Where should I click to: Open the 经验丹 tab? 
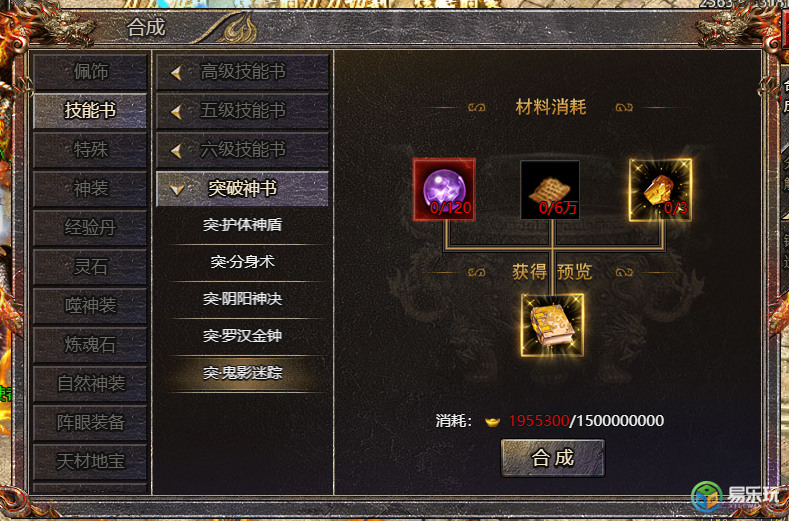coord(90,228)
